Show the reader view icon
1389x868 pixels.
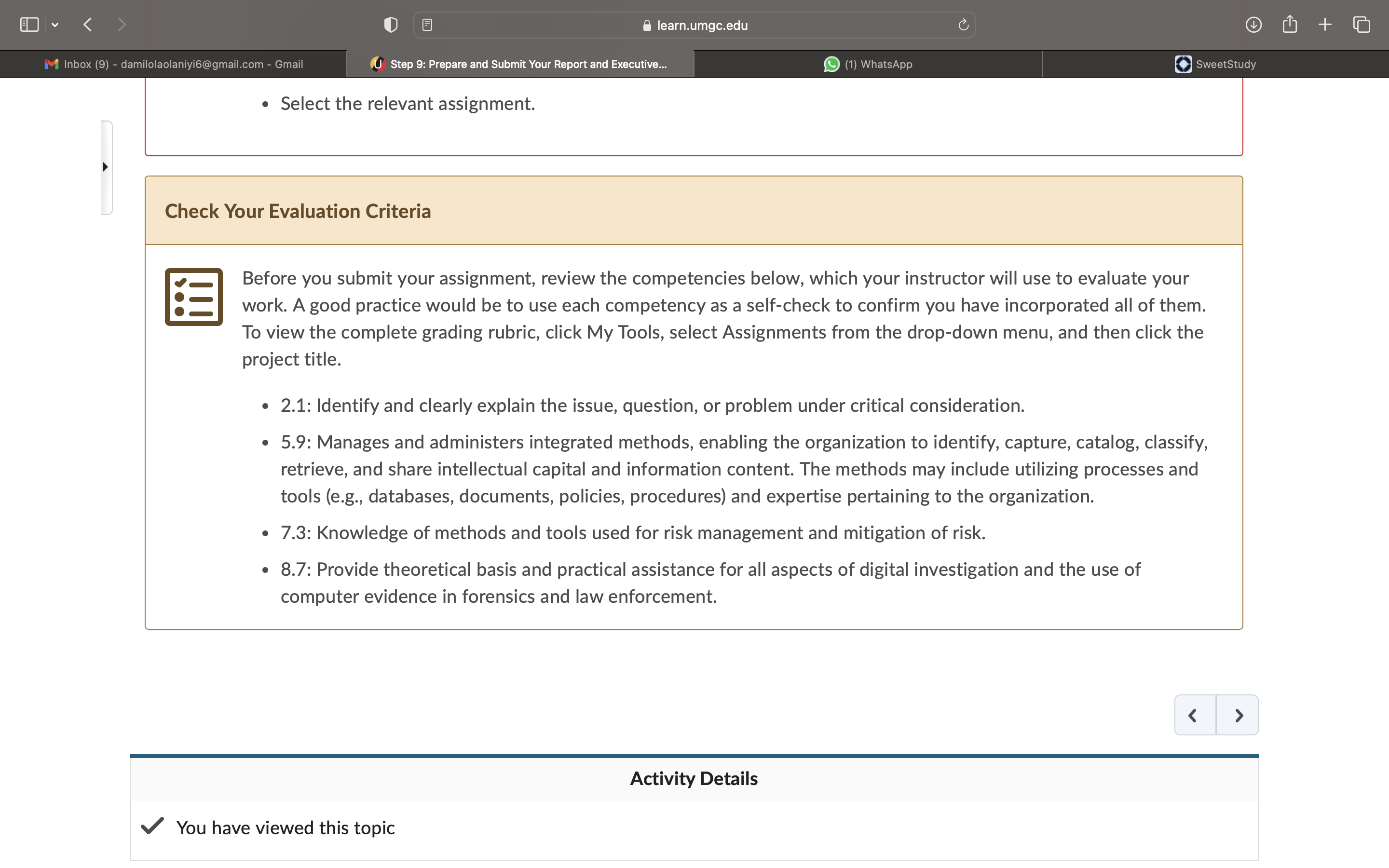pos(427,25)
